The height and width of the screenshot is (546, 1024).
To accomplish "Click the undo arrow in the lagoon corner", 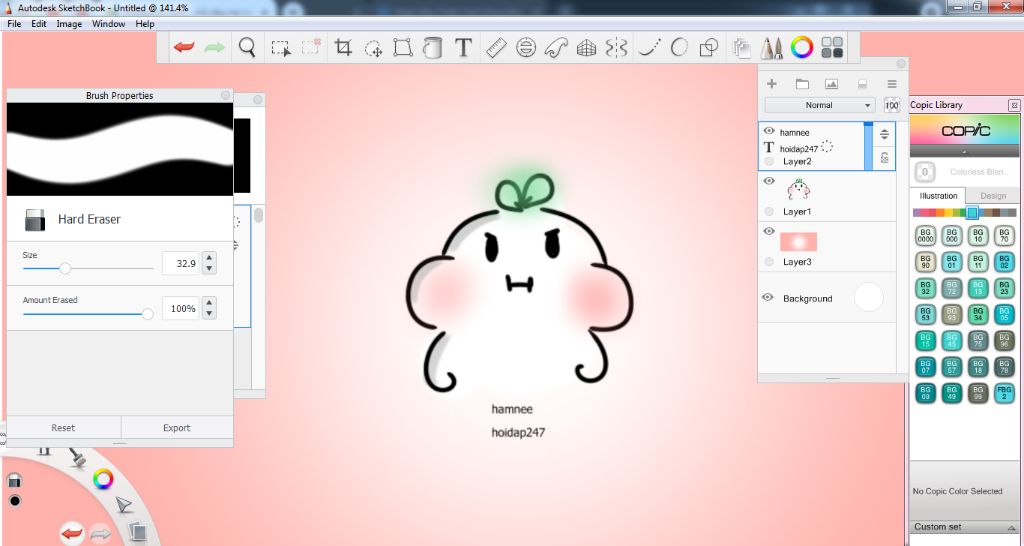I will [x=72, y=533].
